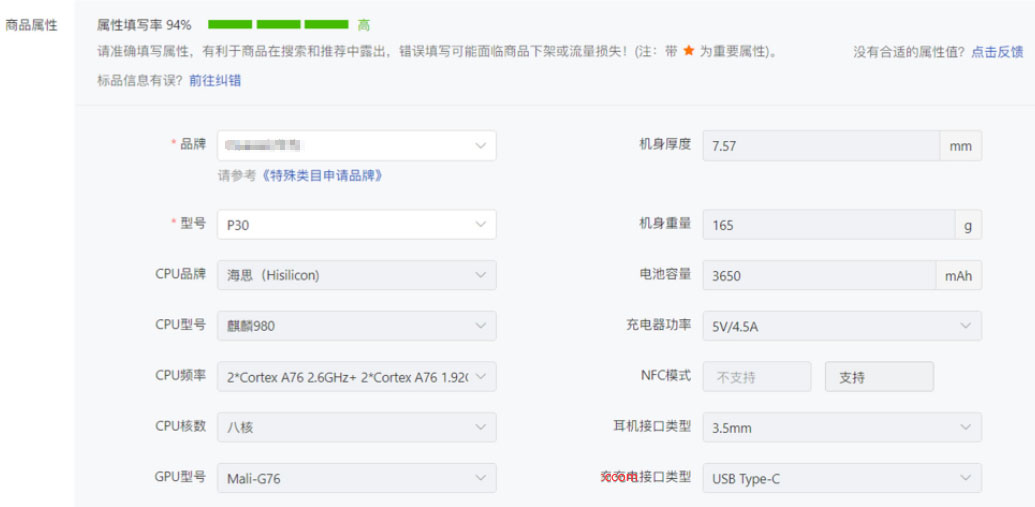Click the 机身重量 input field with 165
Viewport: 1035px width, 507px height.
click(828, 225)
